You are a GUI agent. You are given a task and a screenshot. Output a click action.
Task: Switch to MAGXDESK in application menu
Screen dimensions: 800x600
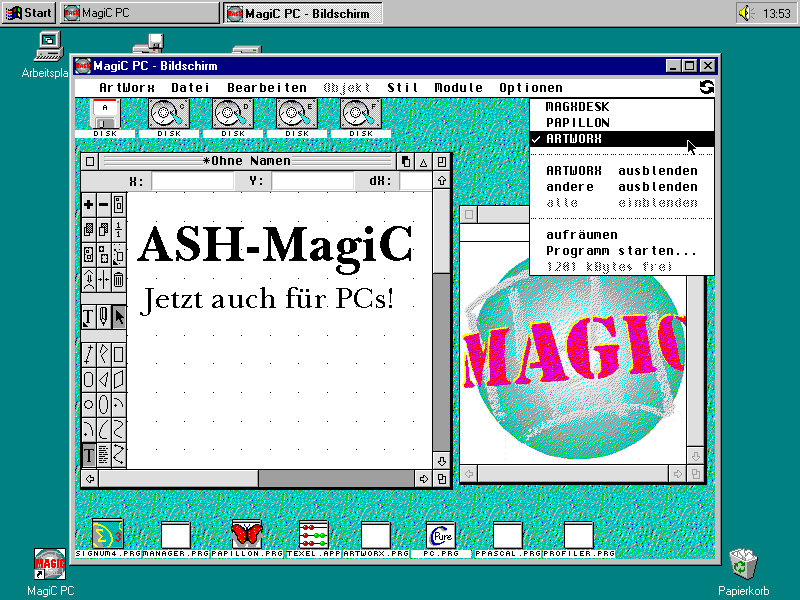[622, 107]
